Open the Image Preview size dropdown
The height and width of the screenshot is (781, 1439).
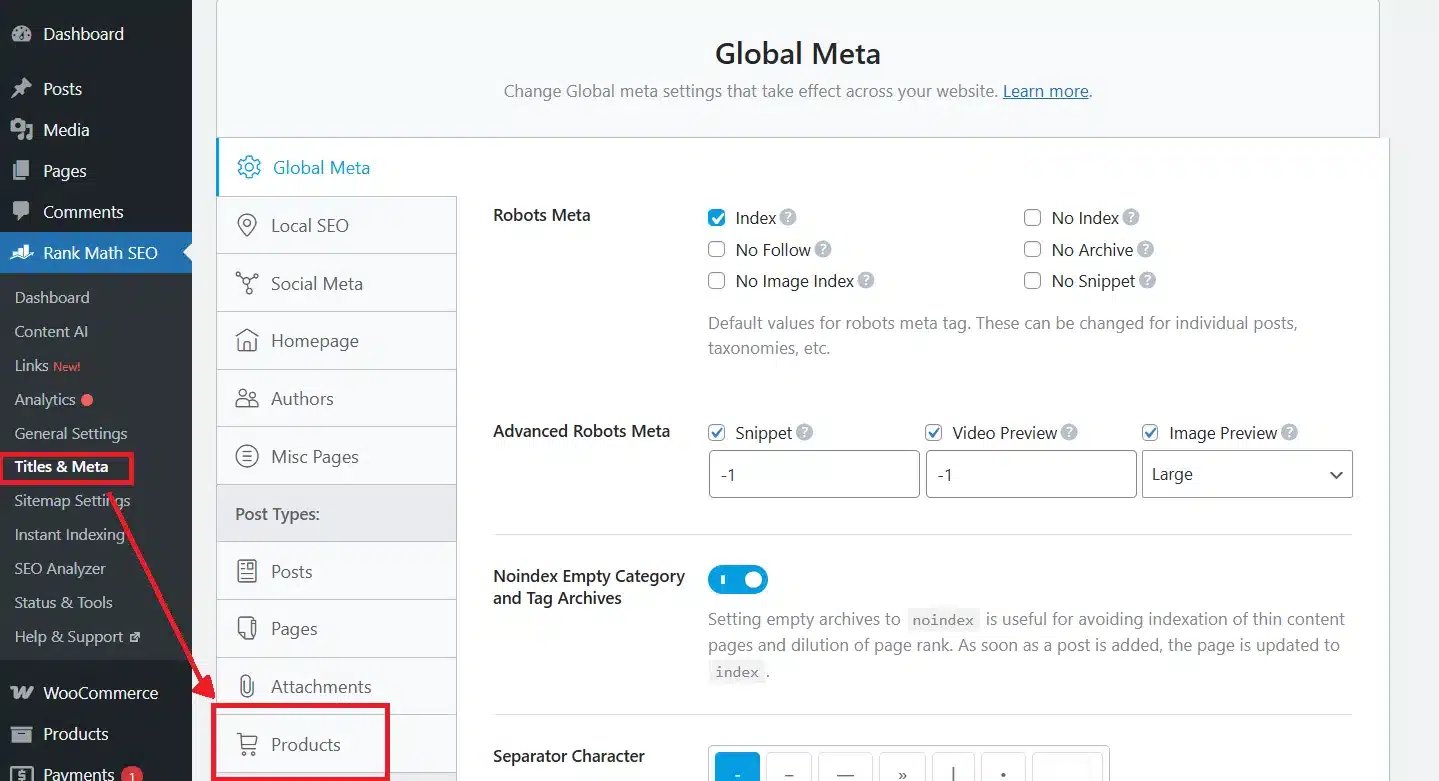click(1246, 473)
